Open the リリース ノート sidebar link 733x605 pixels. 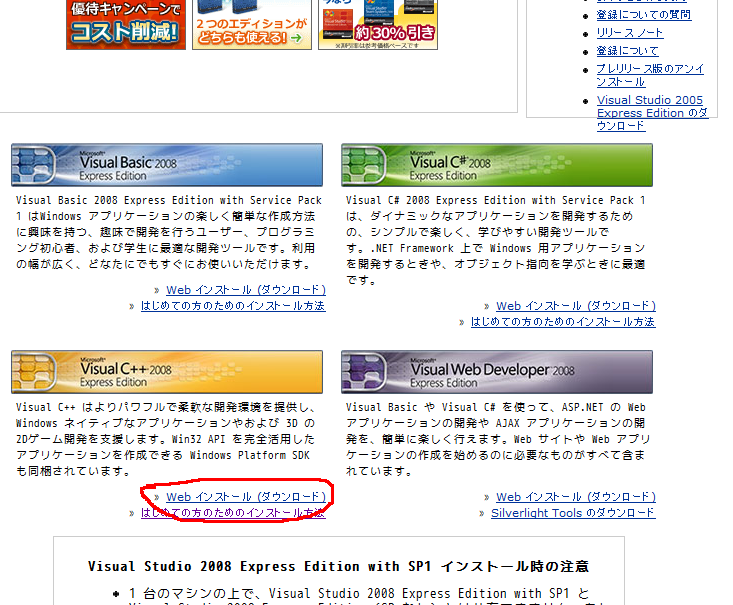(x=629, y=33)
